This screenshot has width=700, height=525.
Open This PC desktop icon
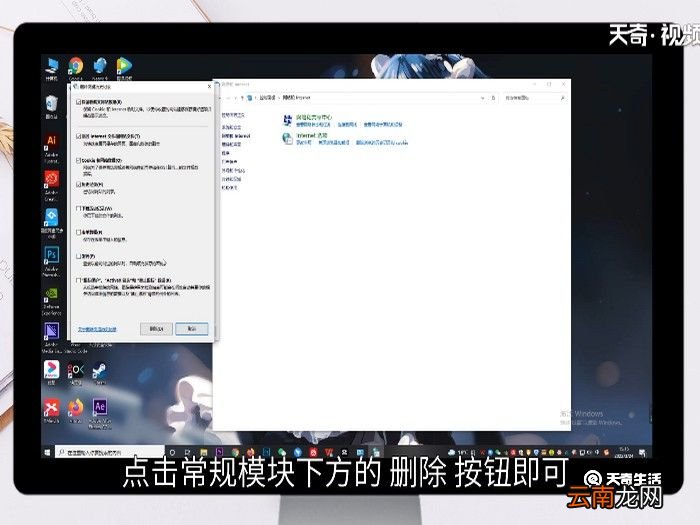52,69
